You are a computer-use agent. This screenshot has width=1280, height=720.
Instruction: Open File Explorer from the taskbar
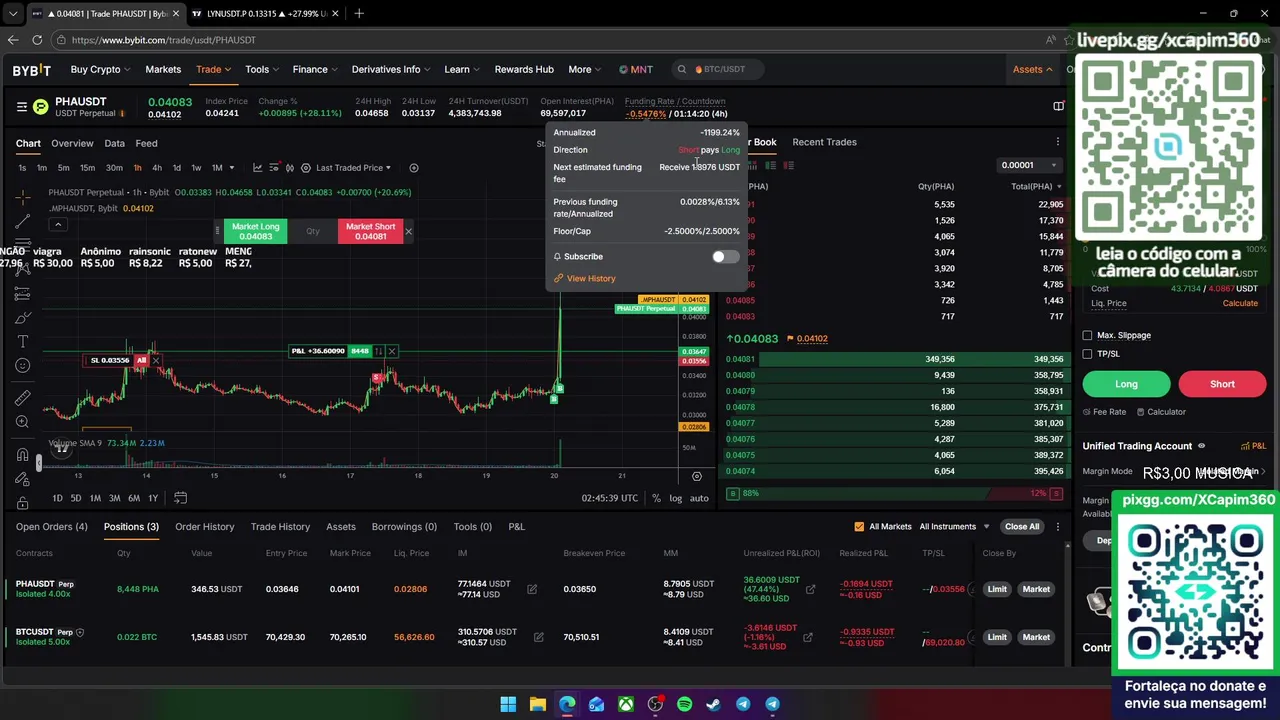click(x=537, y=704)
